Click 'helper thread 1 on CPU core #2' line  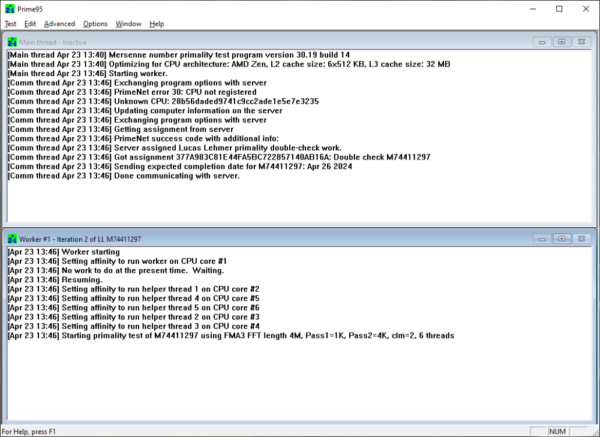click(134, 289)
